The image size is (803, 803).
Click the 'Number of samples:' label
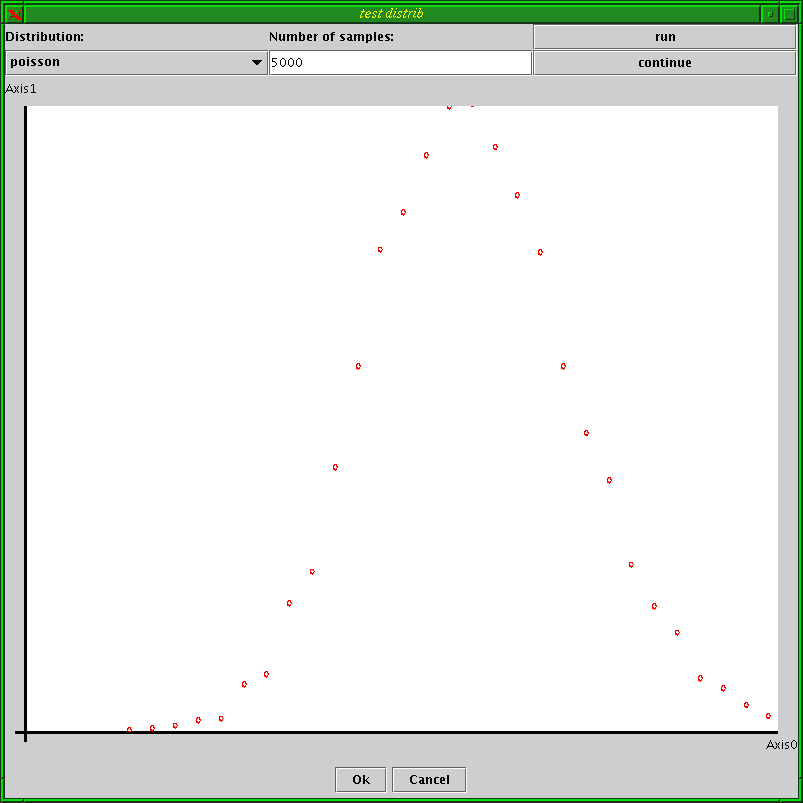(332, 37)
